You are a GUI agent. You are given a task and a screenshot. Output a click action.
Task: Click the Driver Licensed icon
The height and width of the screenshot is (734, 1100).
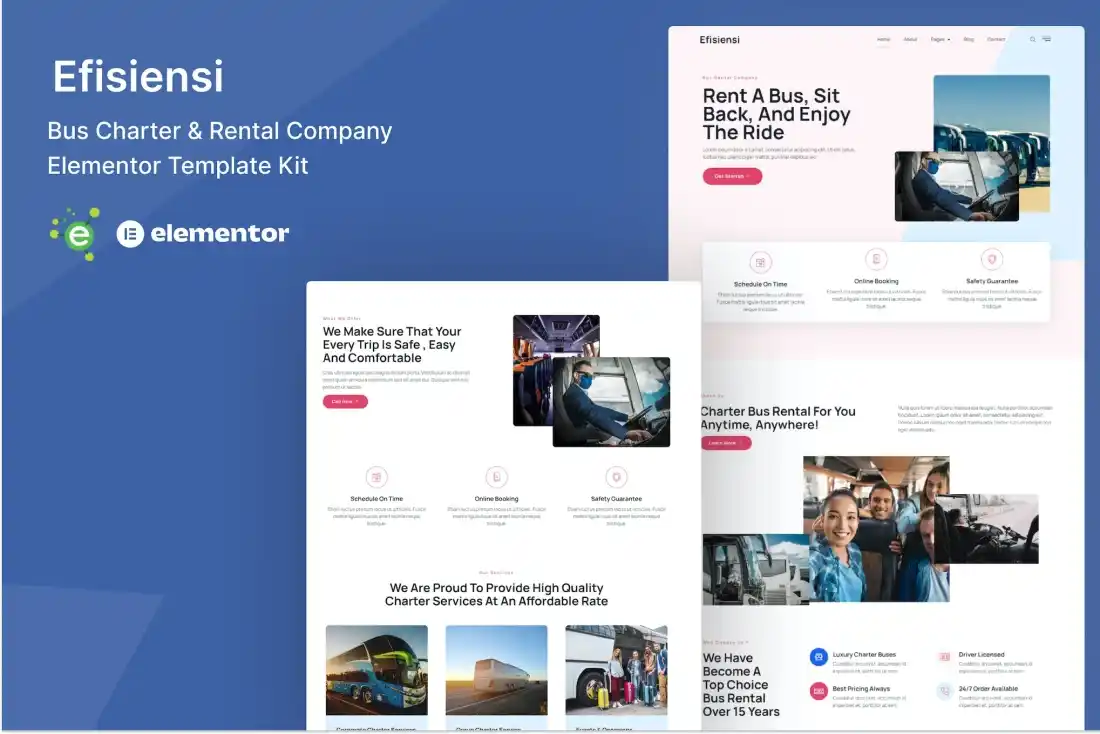coord(944,657)
